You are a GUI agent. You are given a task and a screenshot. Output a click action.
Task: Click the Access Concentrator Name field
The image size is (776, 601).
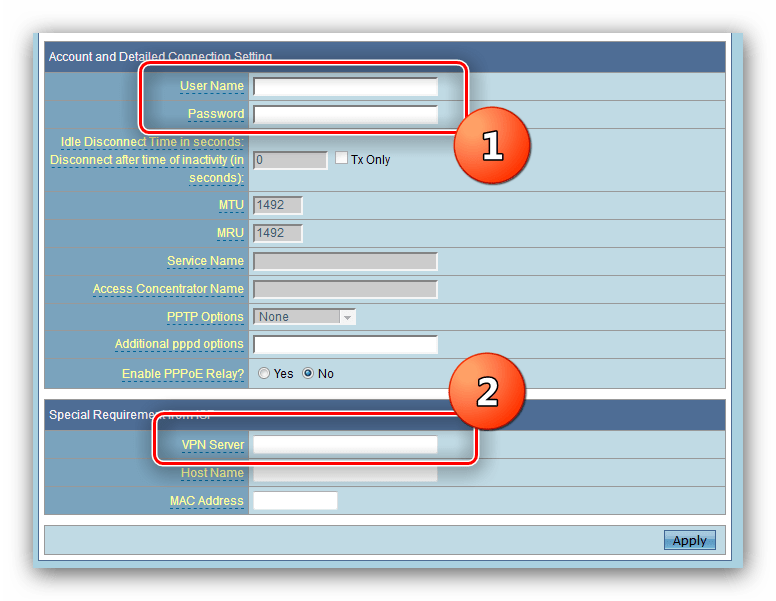pos(345,289)
